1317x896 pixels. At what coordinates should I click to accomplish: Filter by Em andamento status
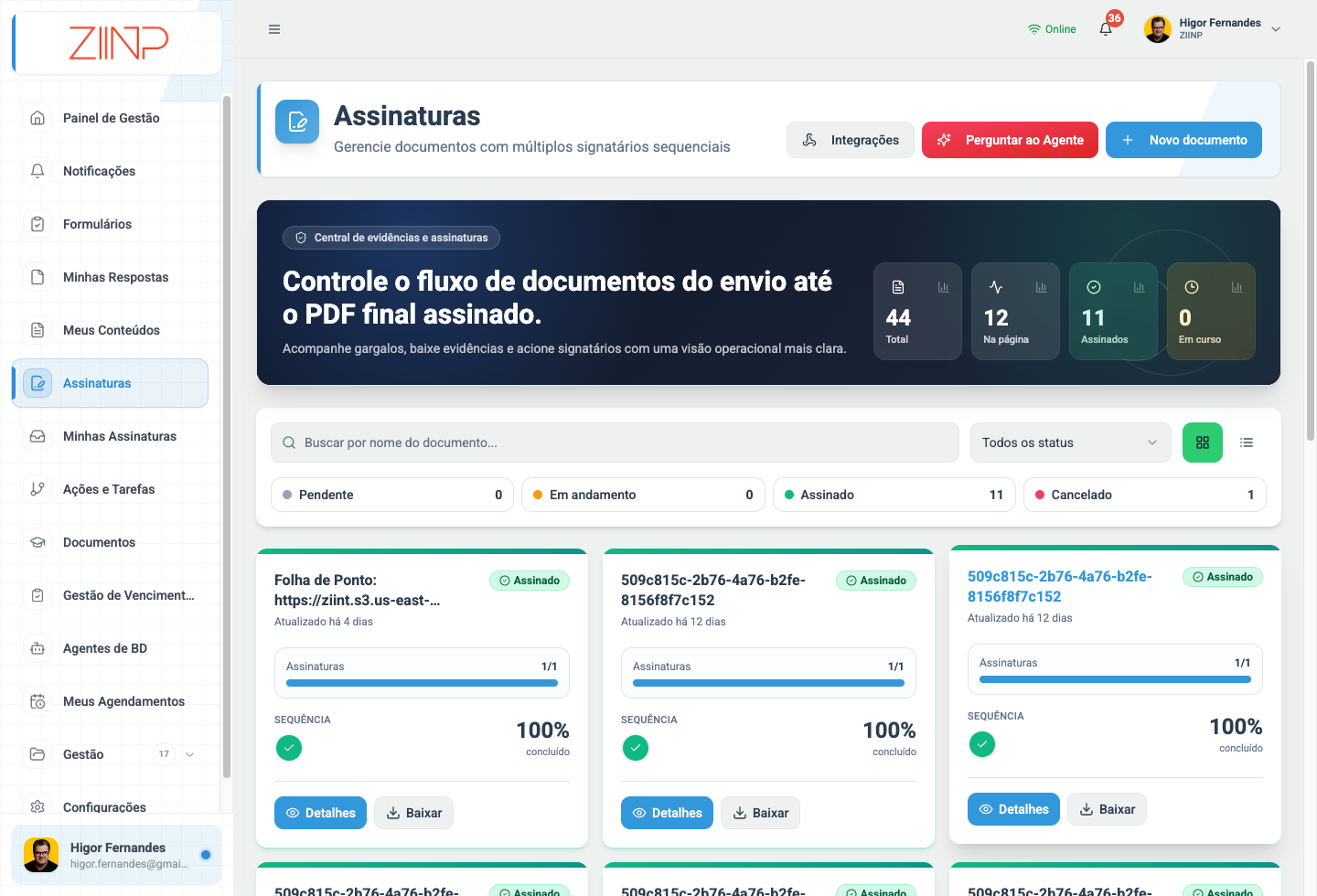tap(643, 495)
